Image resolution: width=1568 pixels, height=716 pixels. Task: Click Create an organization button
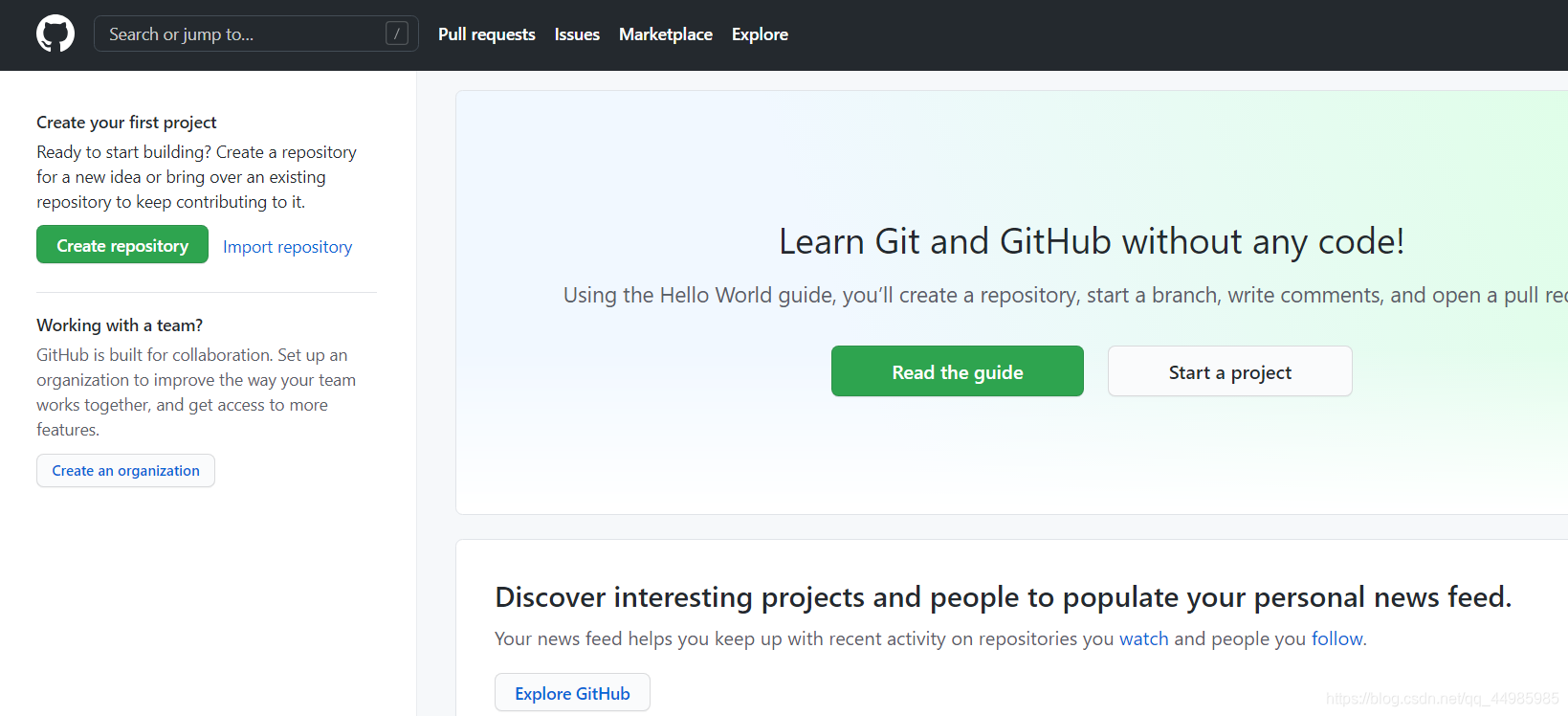pyautogui.click(x=125, y=471)
